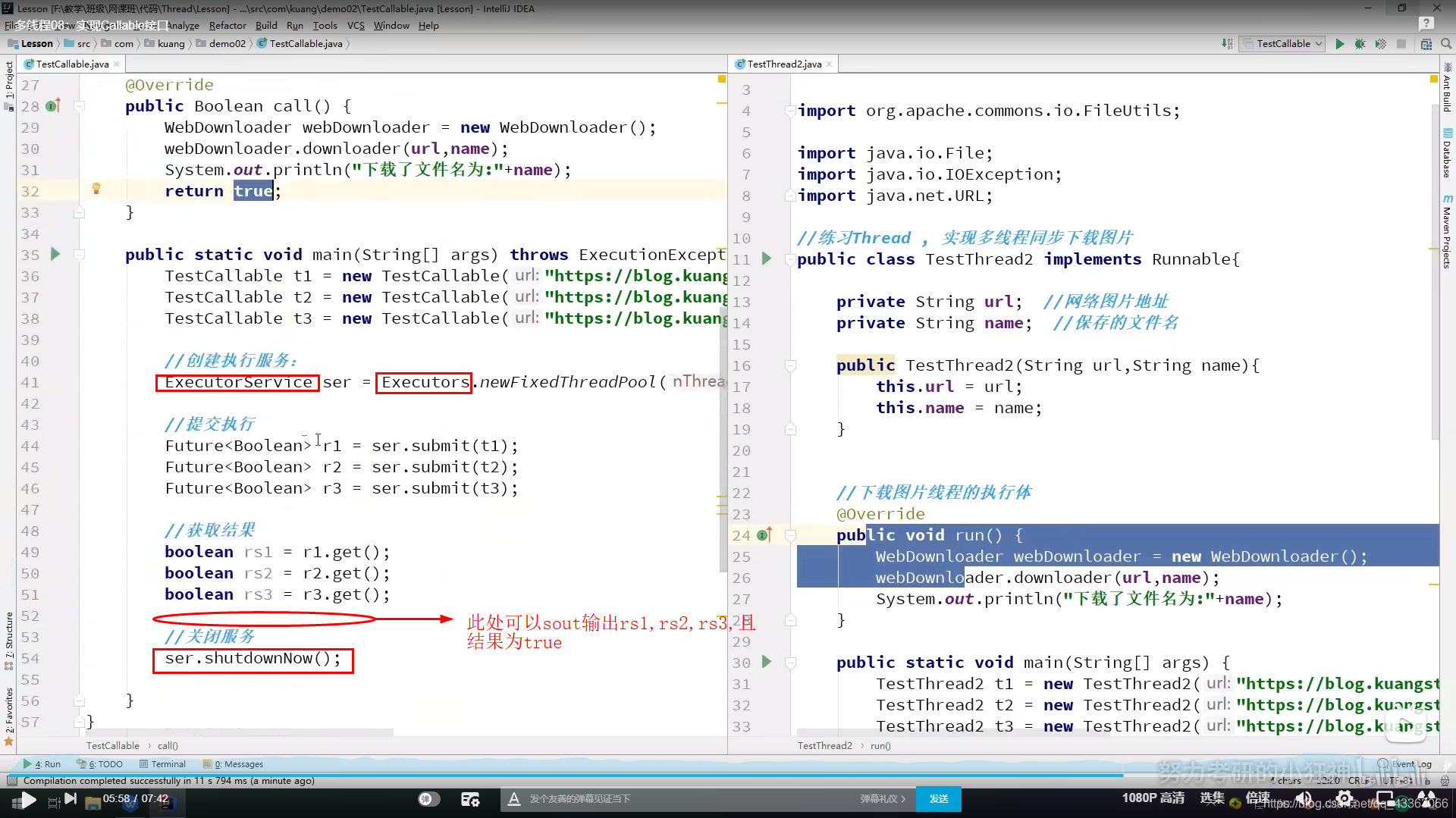Collapse the call() method fold at line 28
1456x818 pixels.
(x=79, y=106)
